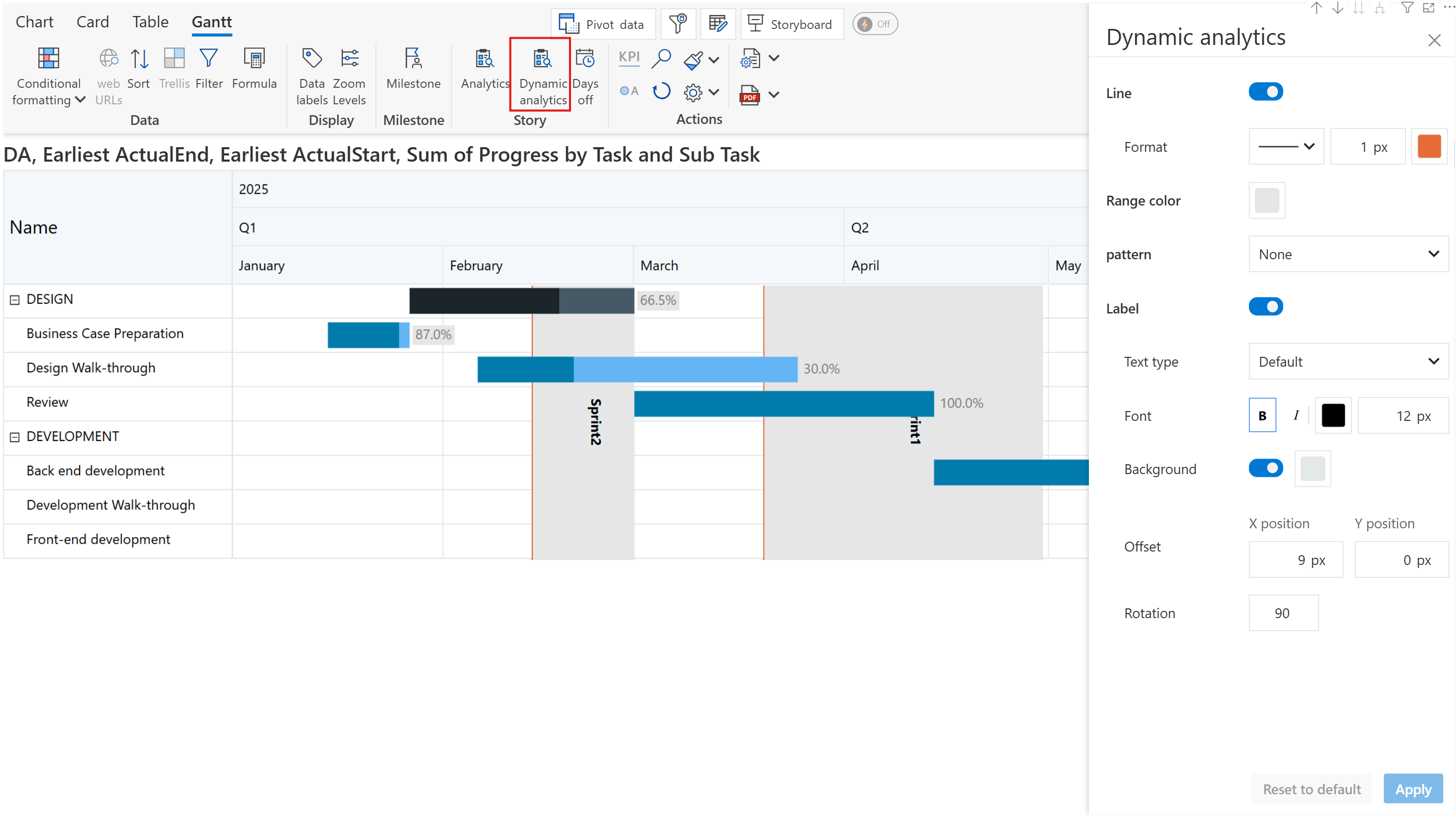The height and width of the screenshot is (818, 1456).
Task: Expand the Text type dropdown
Action: pyautogui.click(x=1348, y=362)
